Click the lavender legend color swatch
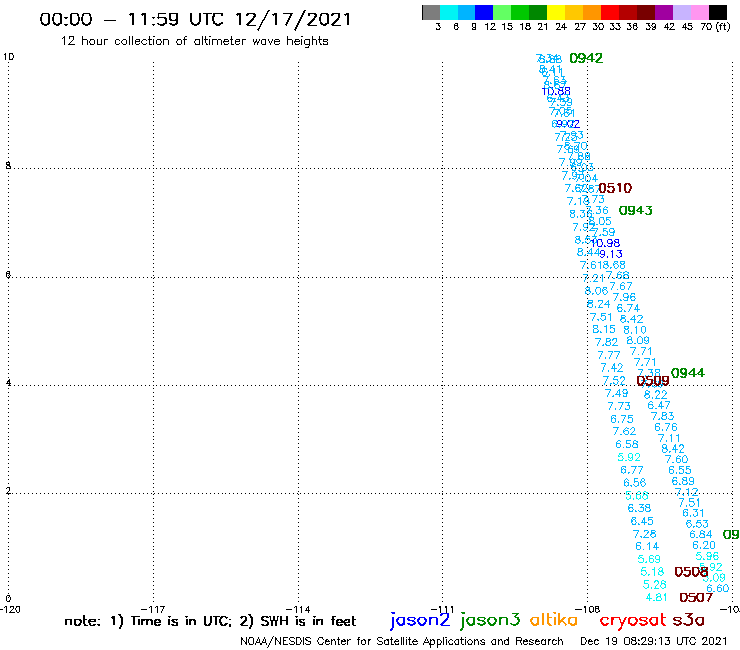740x650 pixels. click(x=681, y=12)
